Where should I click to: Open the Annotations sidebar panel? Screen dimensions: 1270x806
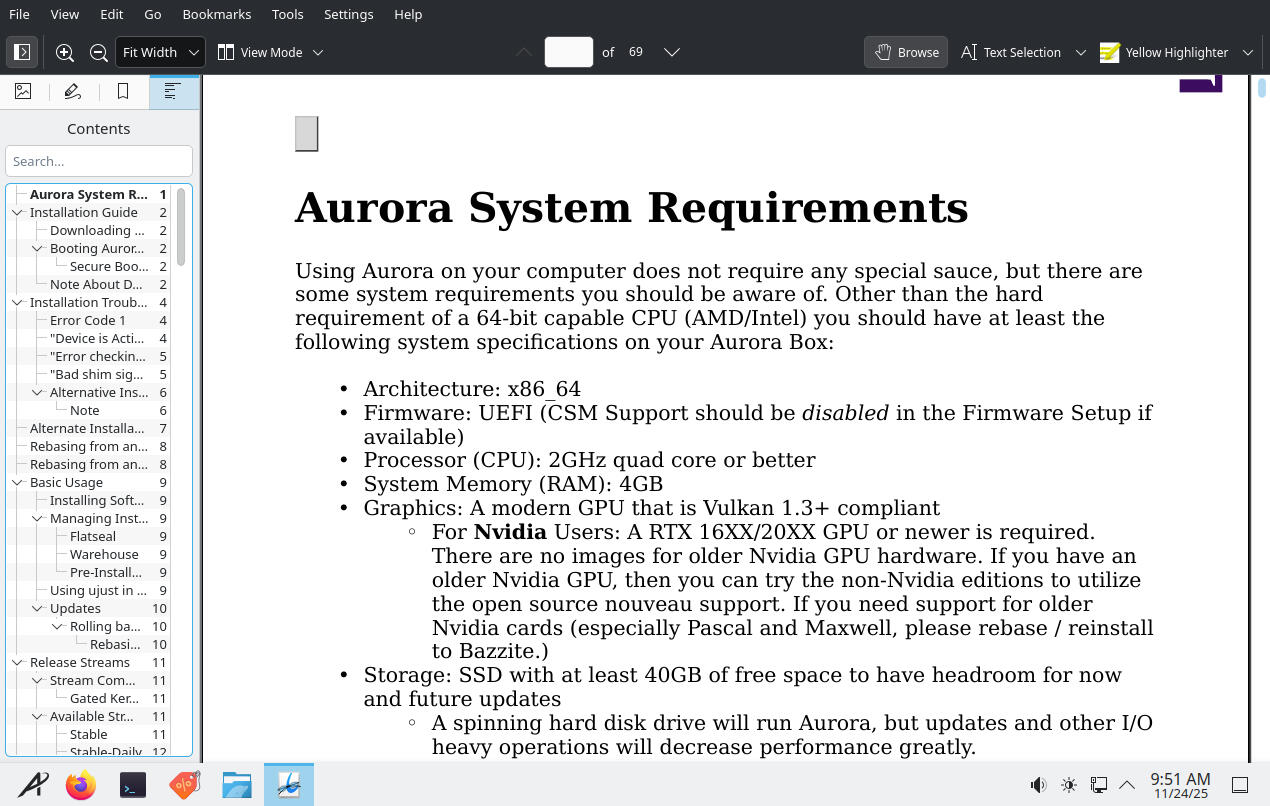click(x=72, y=91)
